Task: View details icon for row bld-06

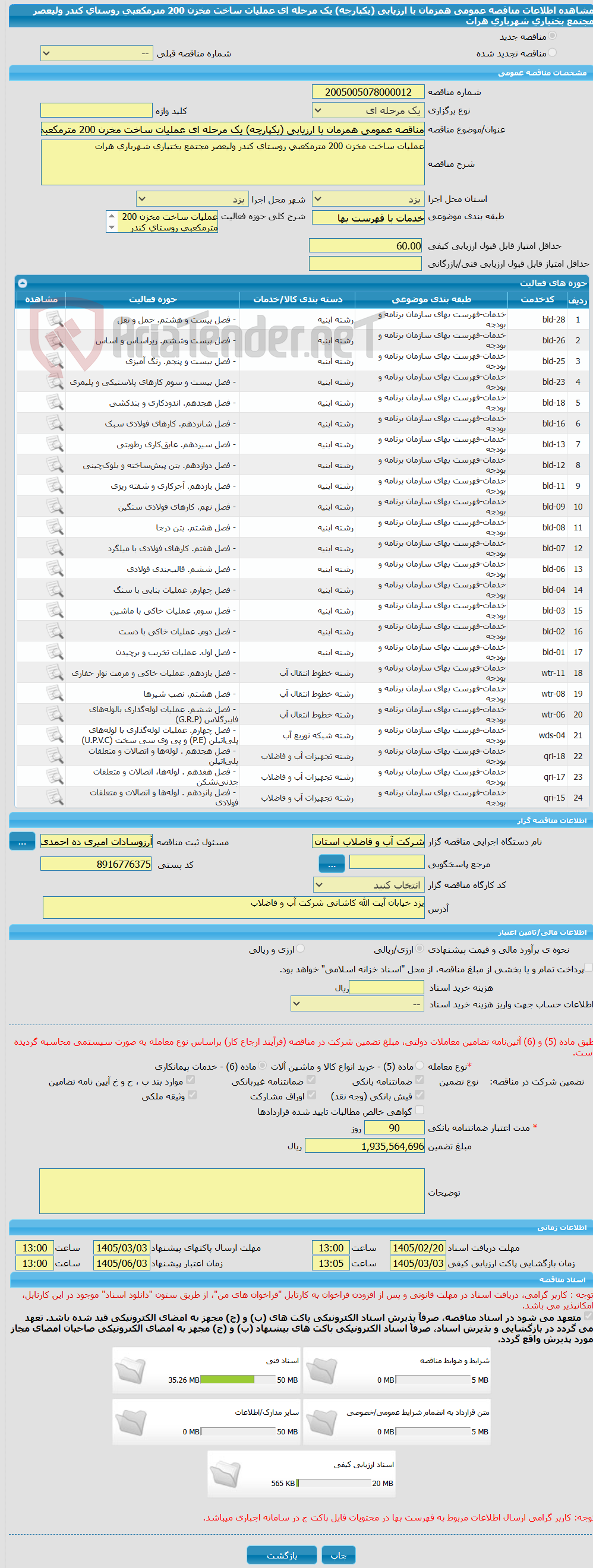Action: [55, 568]
